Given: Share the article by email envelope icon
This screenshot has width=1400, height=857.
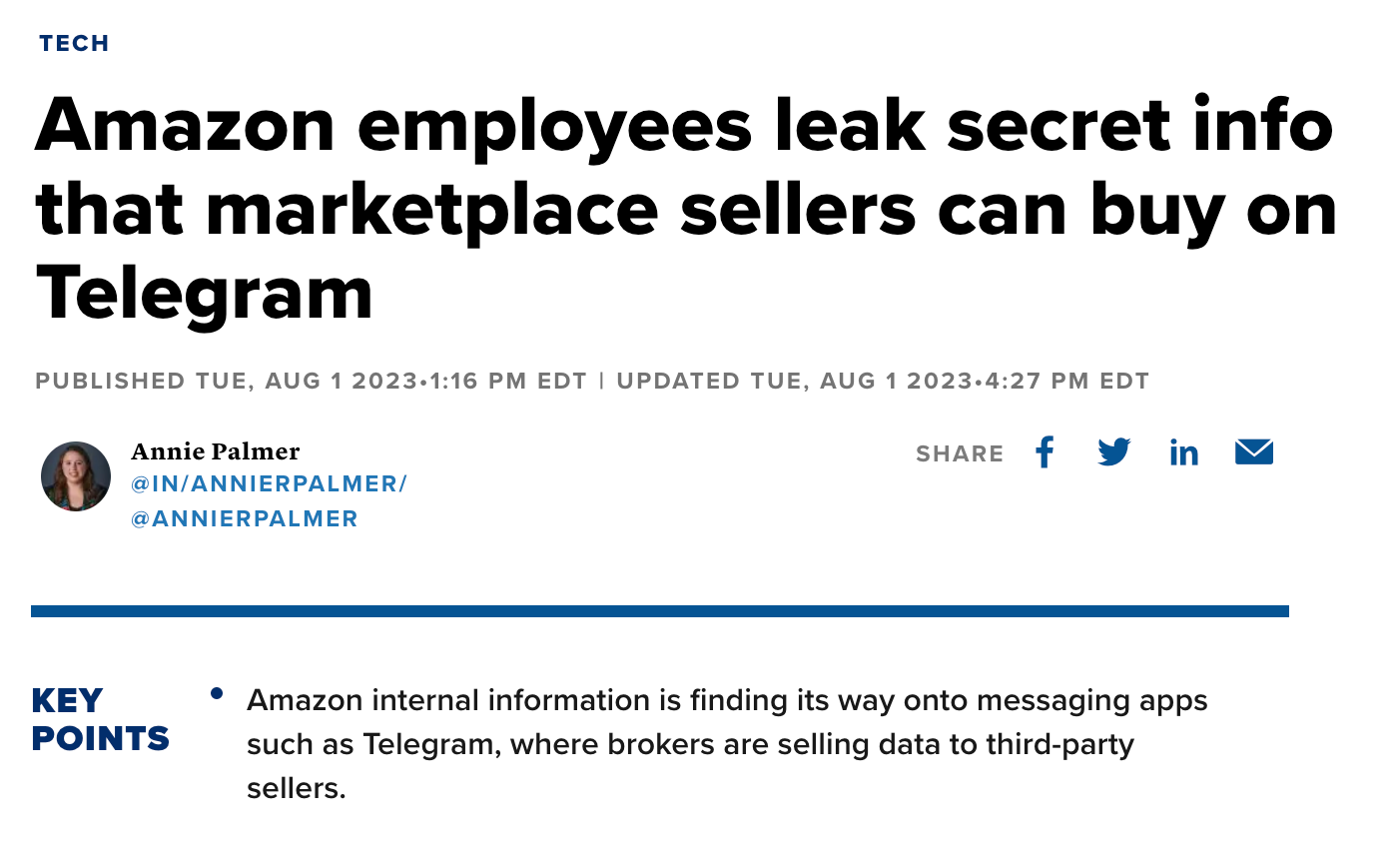Looking at the screenshot, I should (x=1254, y=452).
